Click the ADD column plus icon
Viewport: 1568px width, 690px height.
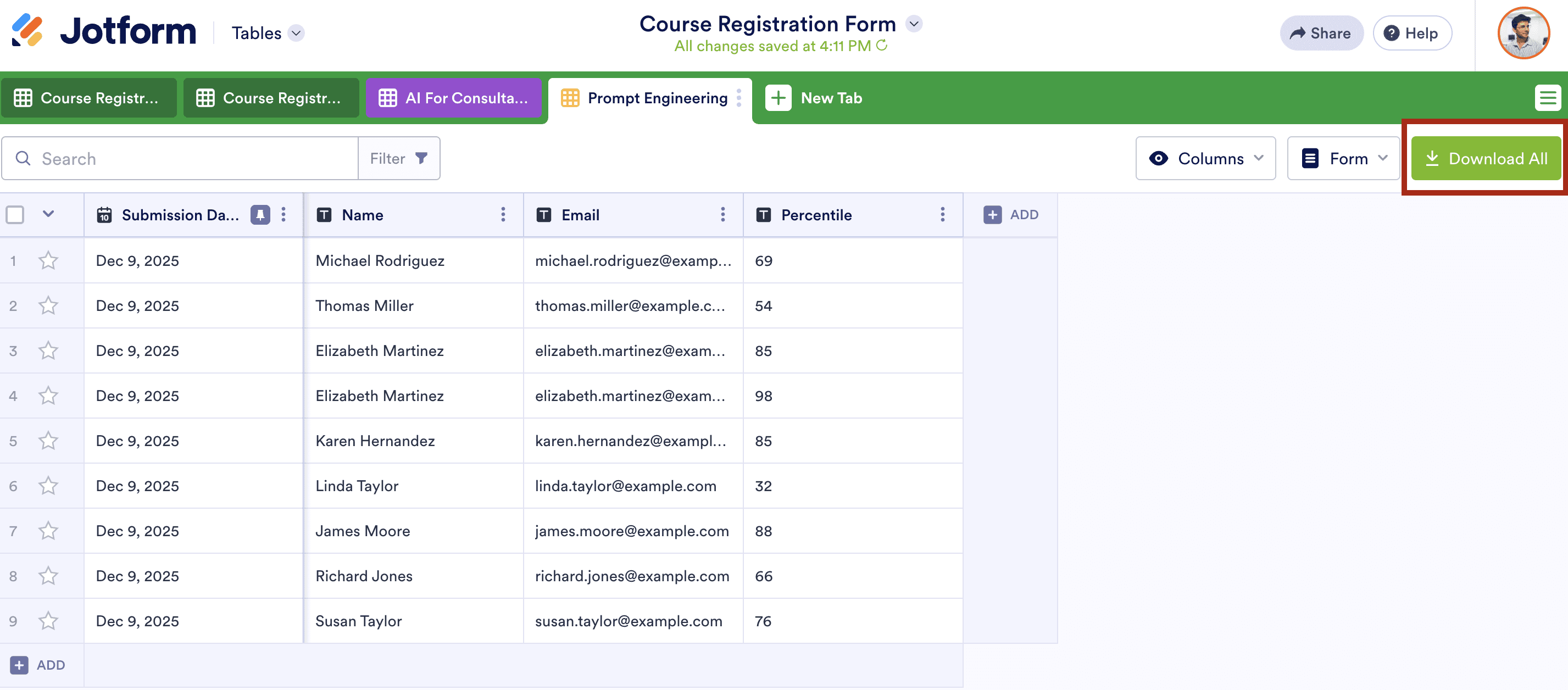pyautogui.click(x=992, y=214)
